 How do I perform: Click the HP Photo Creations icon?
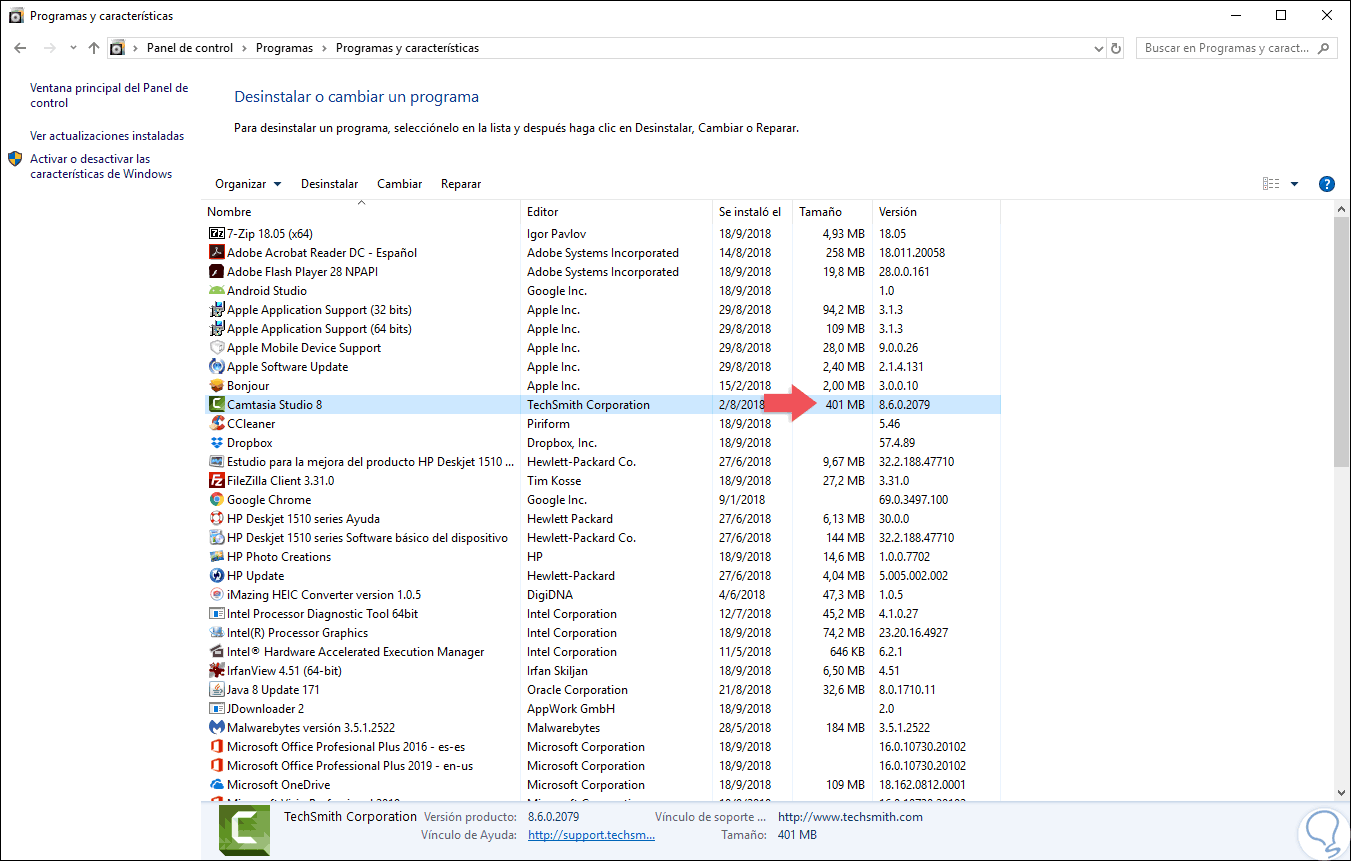click(x=216, y=557)
